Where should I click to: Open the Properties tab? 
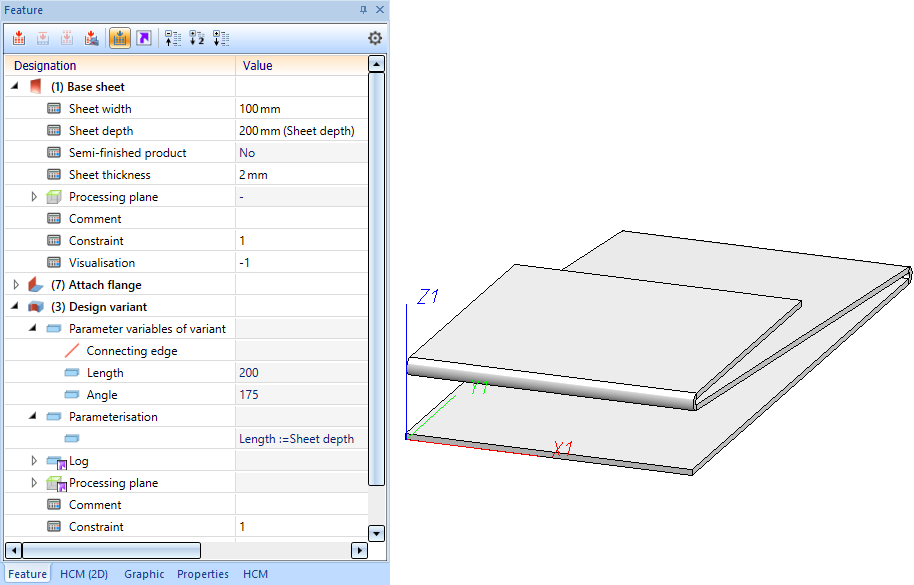[x=203, y=574]
